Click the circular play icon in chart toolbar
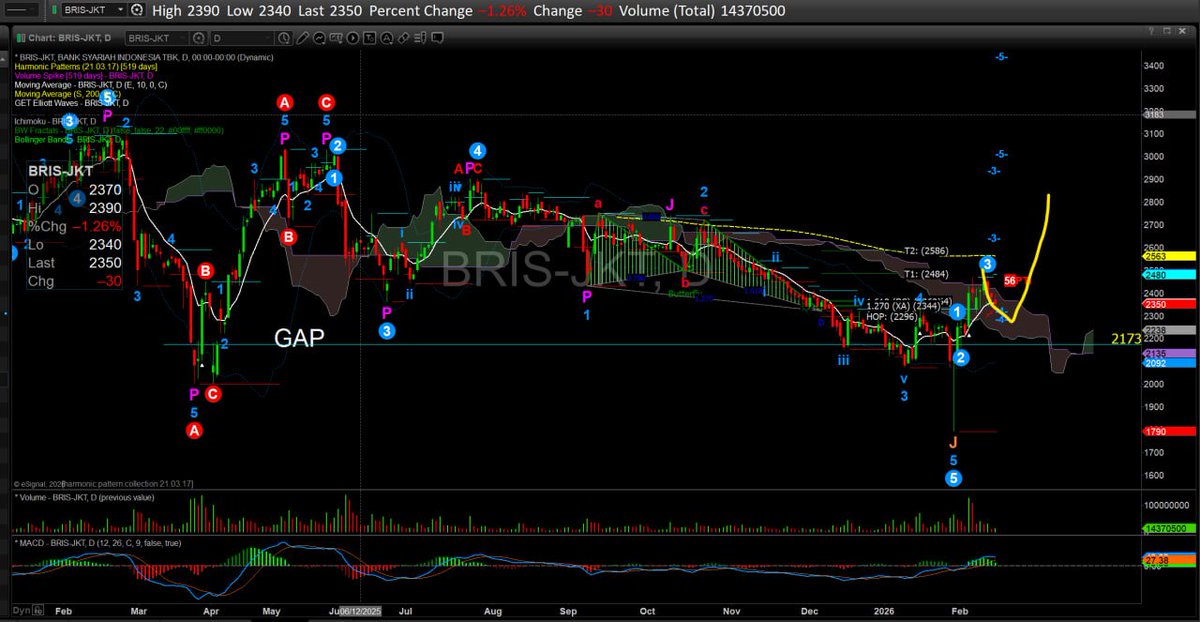The width and height of the screenshot is (1200, 622). [353, 37]
